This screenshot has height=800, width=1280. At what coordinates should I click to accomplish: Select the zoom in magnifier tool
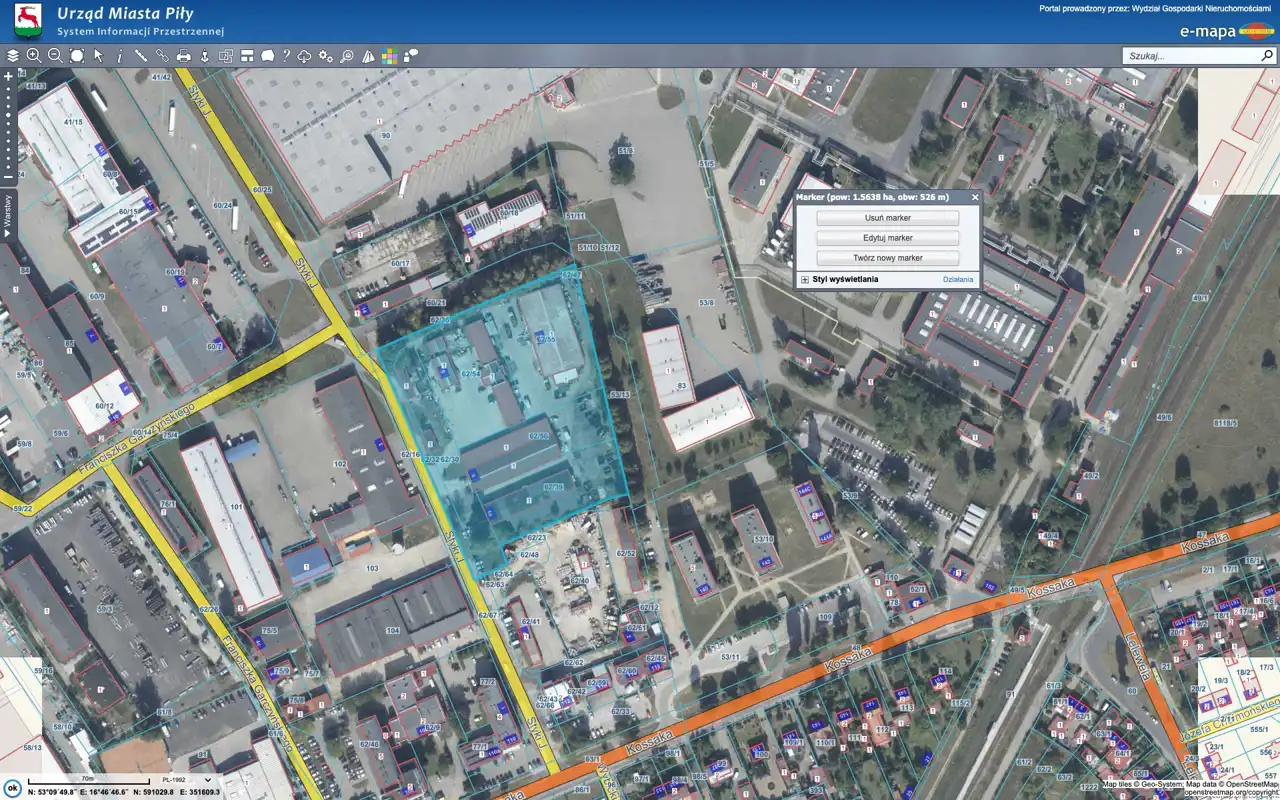pyautogui.click(x=34, y=56)
